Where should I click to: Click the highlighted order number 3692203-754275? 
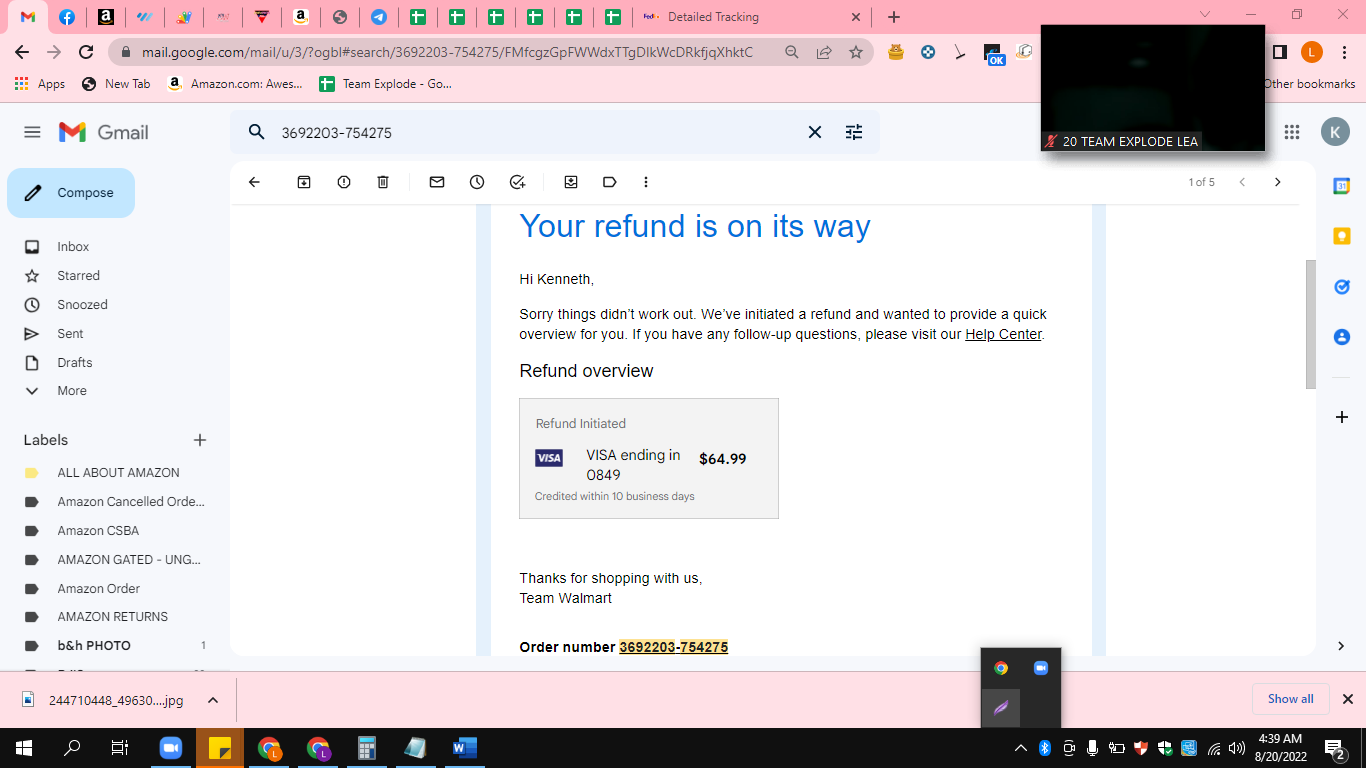(674, 647)
